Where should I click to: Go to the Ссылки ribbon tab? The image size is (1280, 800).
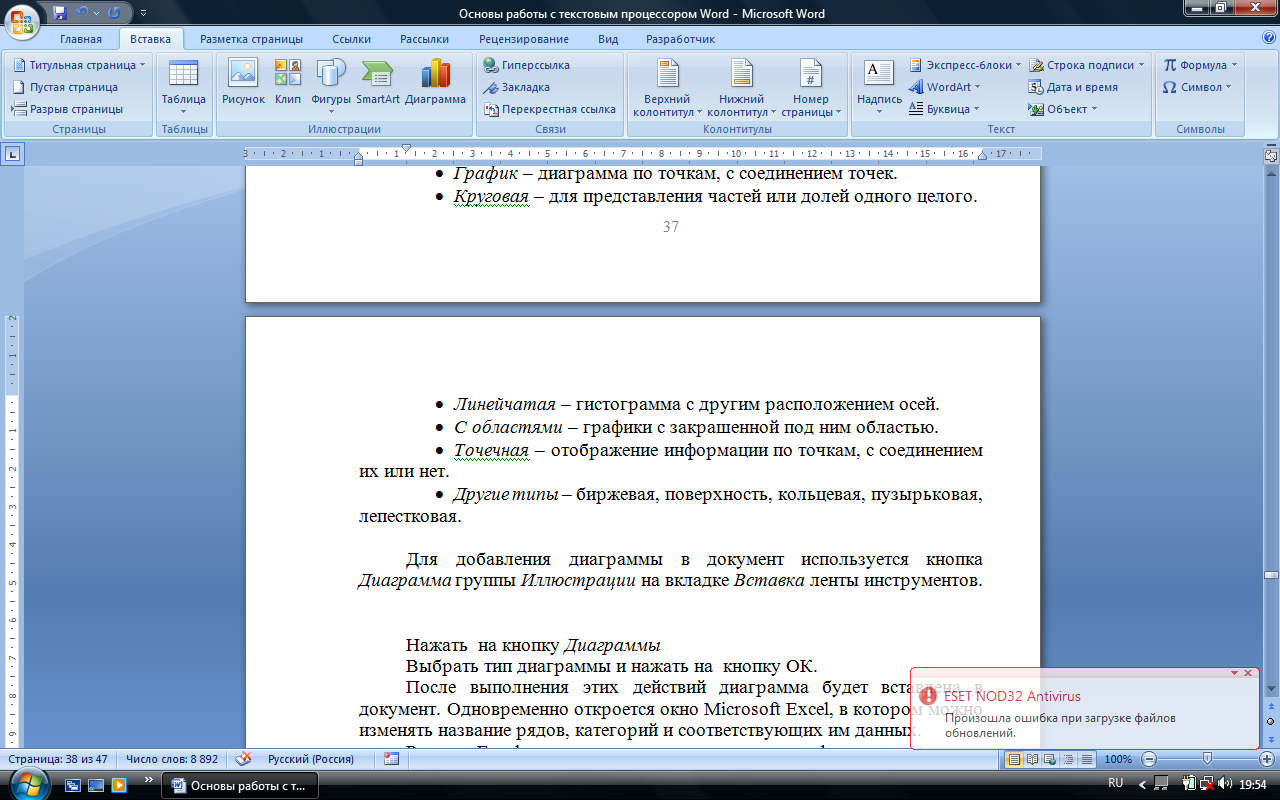(x=351, y=39)
